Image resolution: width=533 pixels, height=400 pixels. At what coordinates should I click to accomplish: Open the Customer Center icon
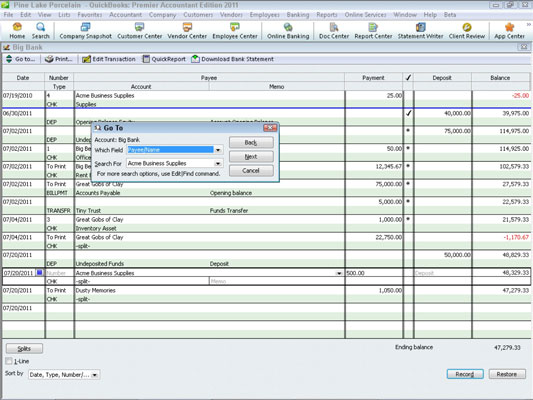tap(139, 31)
